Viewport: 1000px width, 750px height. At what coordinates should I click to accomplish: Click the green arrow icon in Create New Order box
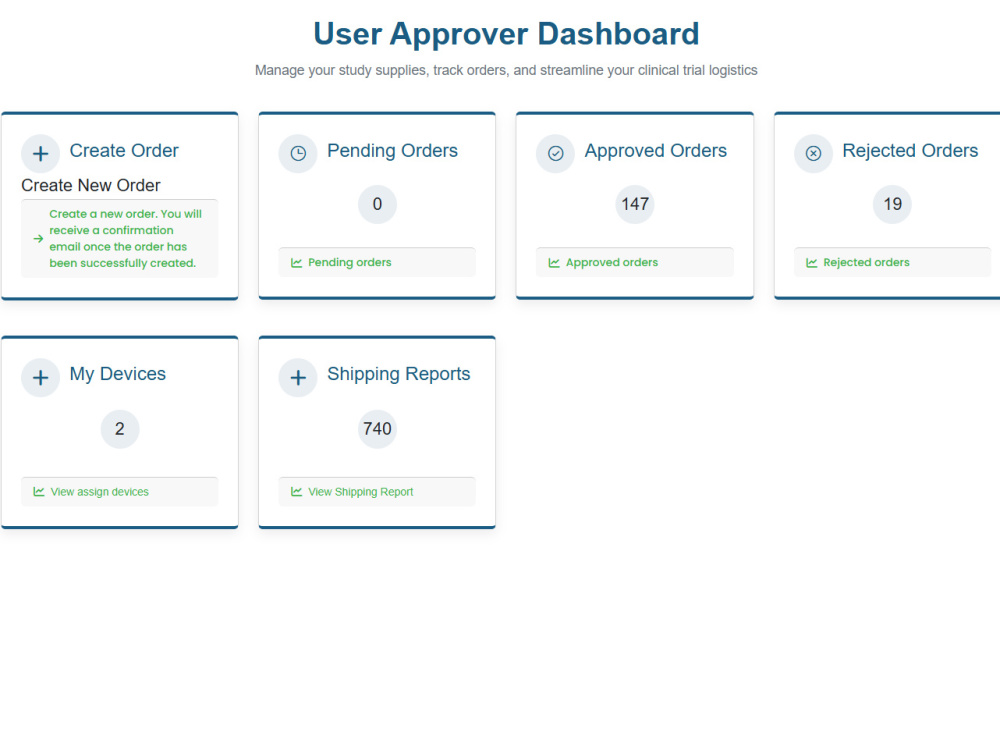38,239
